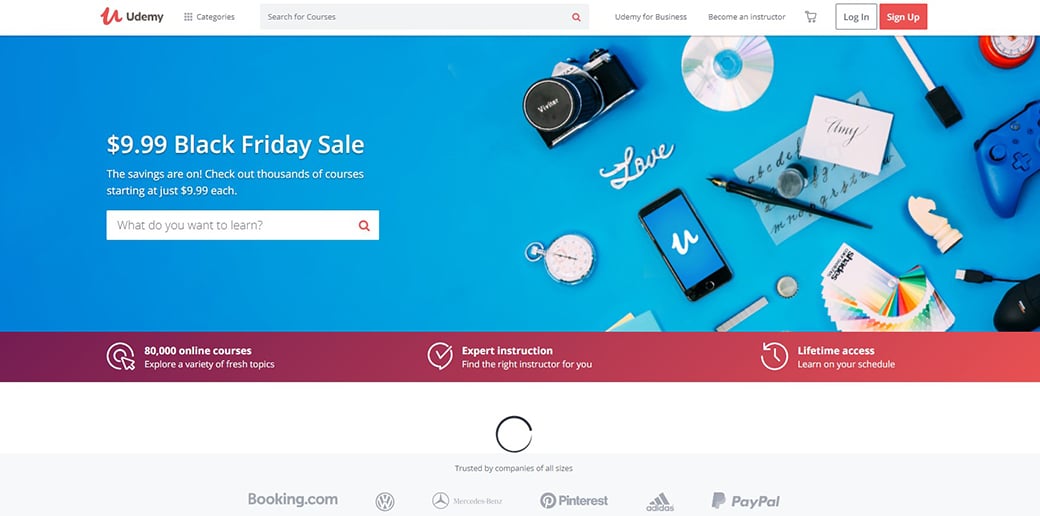Click the 80,000 online courses cursor icon

[x=121, y=356]
